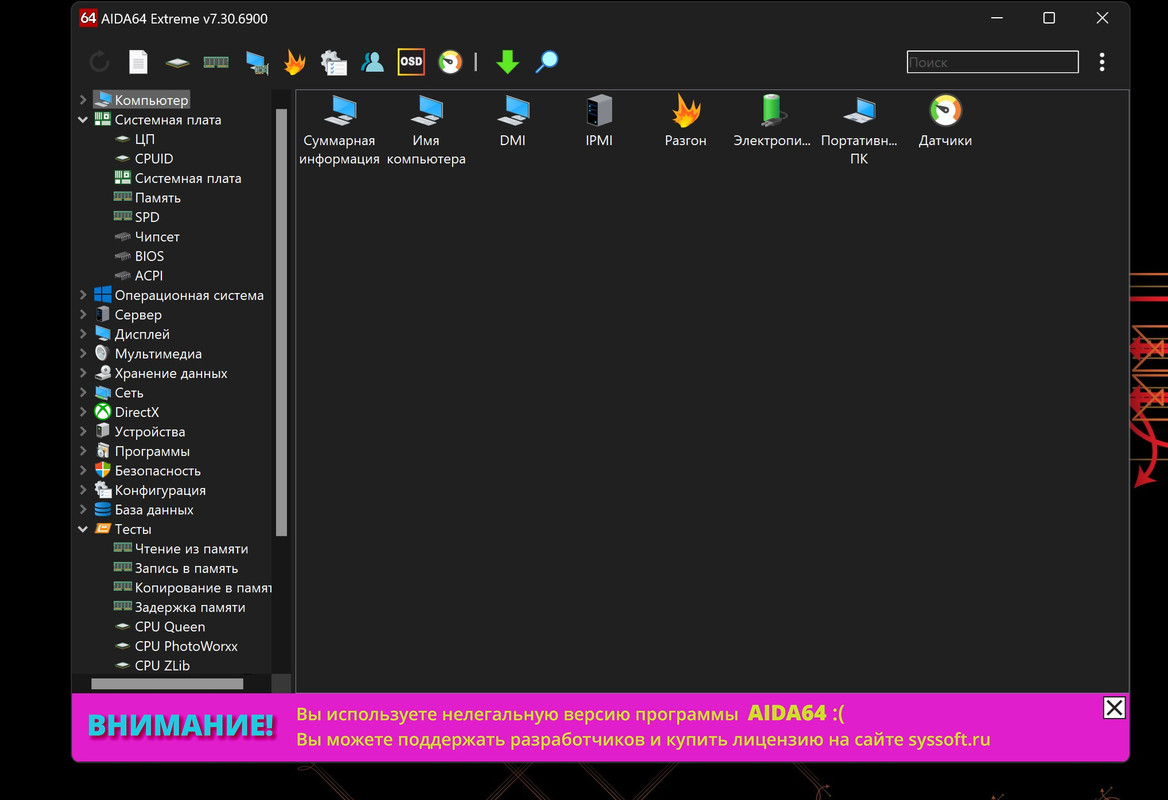The image size is (1168, 800).
Task: Open the DMI icon
Action: (x=512, y=121)
